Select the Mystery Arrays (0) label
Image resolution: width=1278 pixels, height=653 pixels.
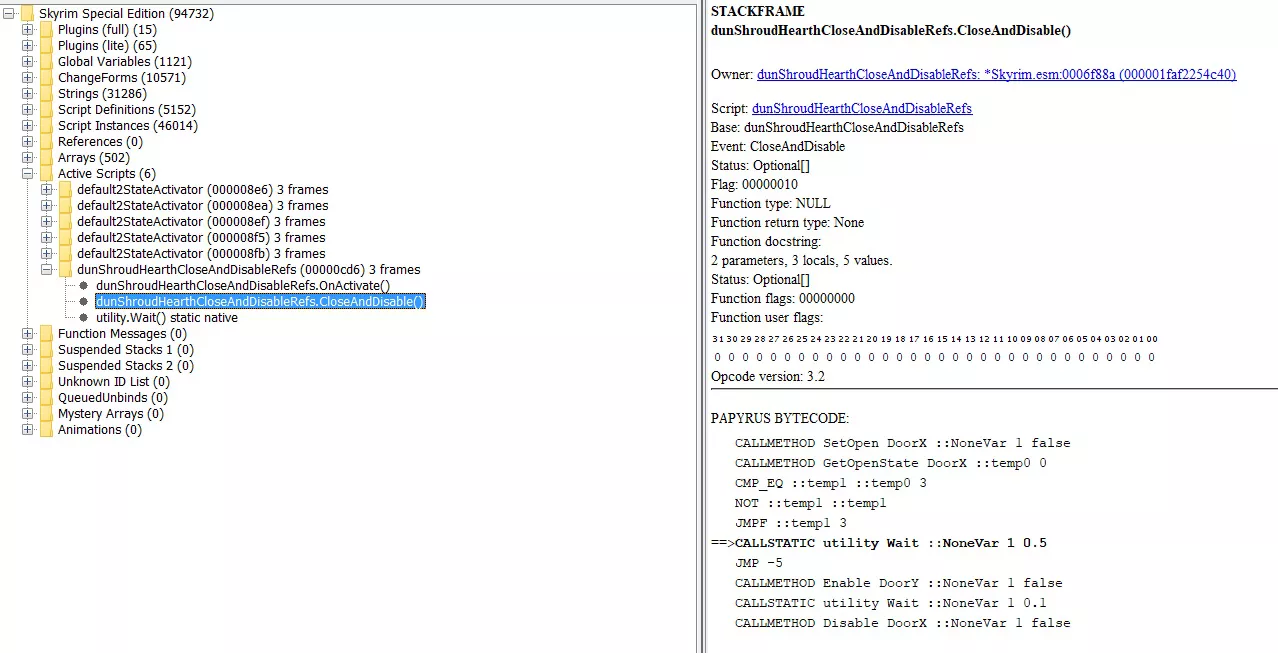click(x=111, y=414)
